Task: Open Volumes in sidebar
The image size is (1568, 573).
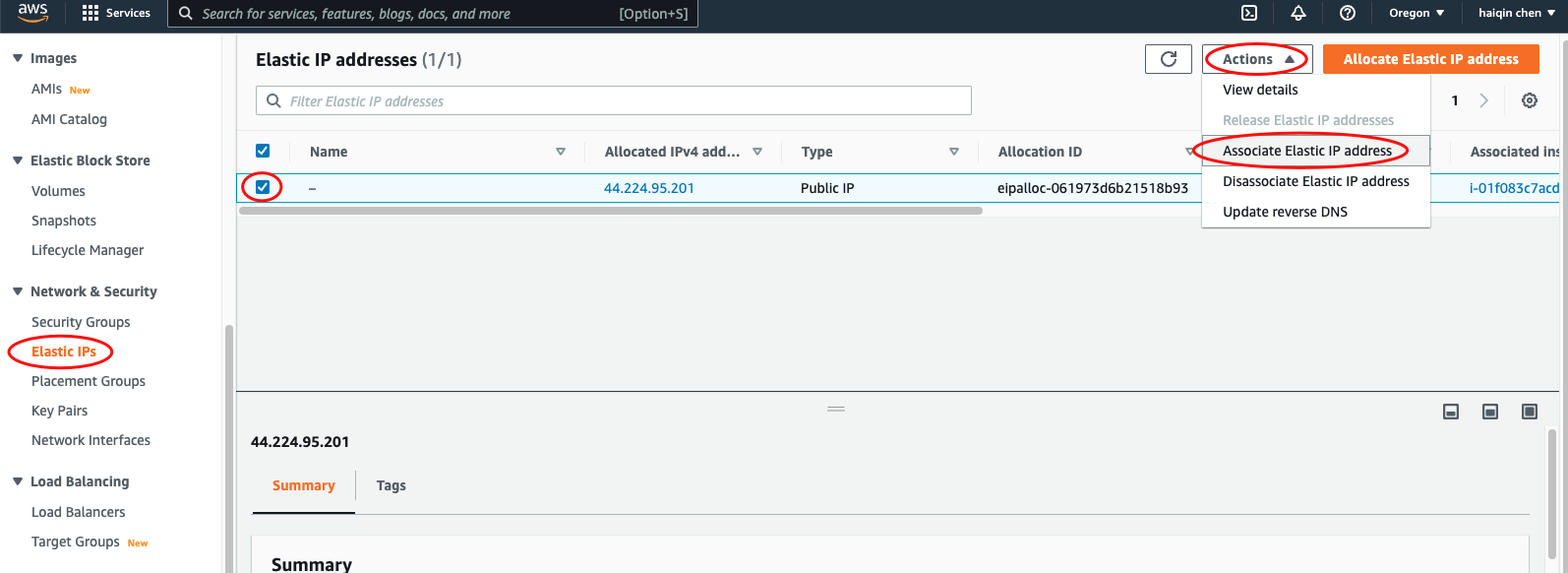Action: coord(58,191)
